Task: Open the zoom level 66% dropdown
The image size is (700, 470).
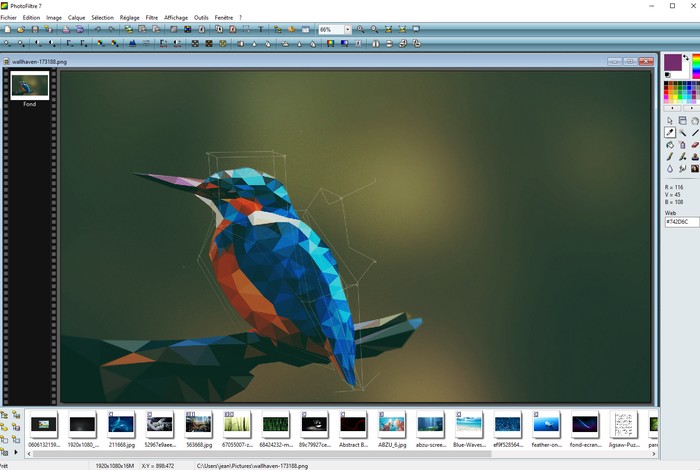Action: click(x=348, y=30)
